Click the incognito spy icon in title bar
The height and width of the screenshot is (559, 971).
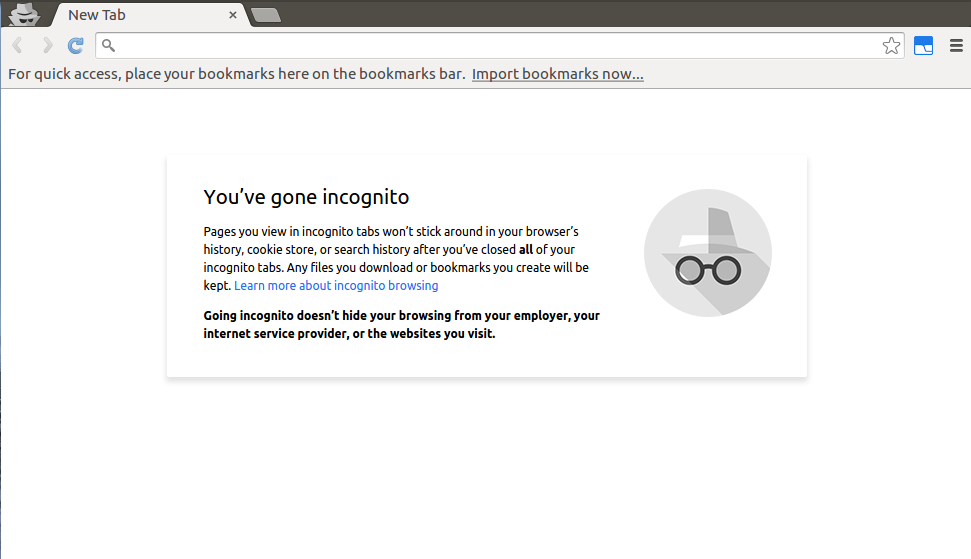[x=25, y=14]
